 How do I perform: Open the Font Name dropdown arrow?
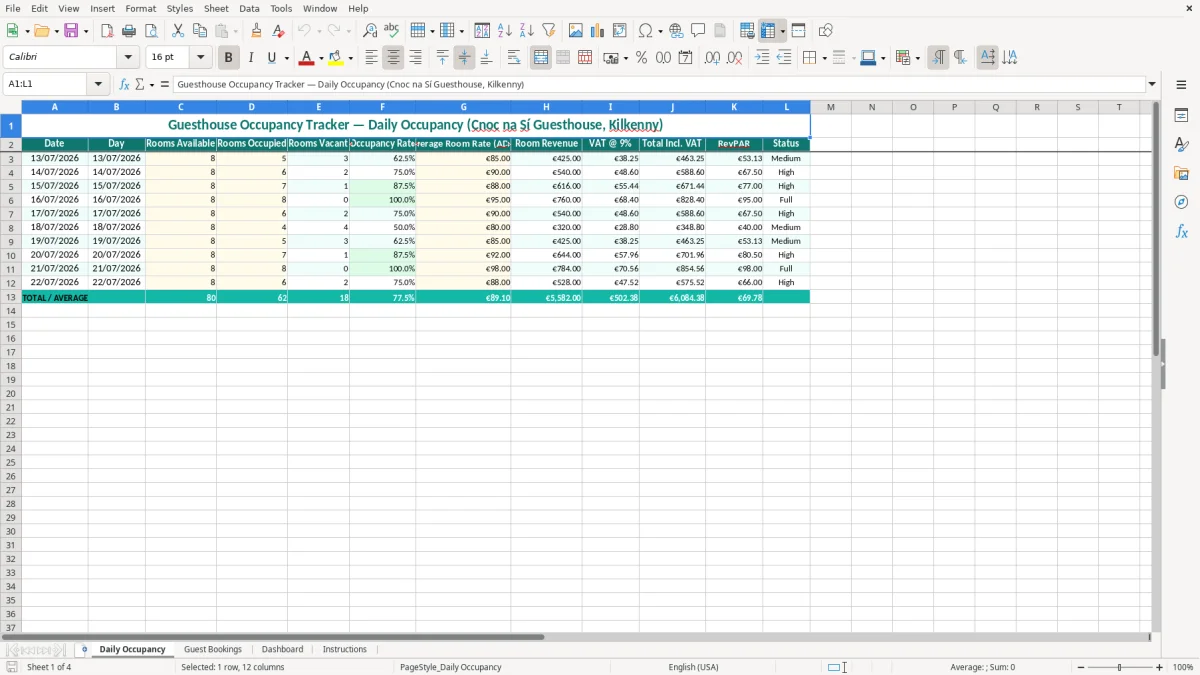click(128, 58)
